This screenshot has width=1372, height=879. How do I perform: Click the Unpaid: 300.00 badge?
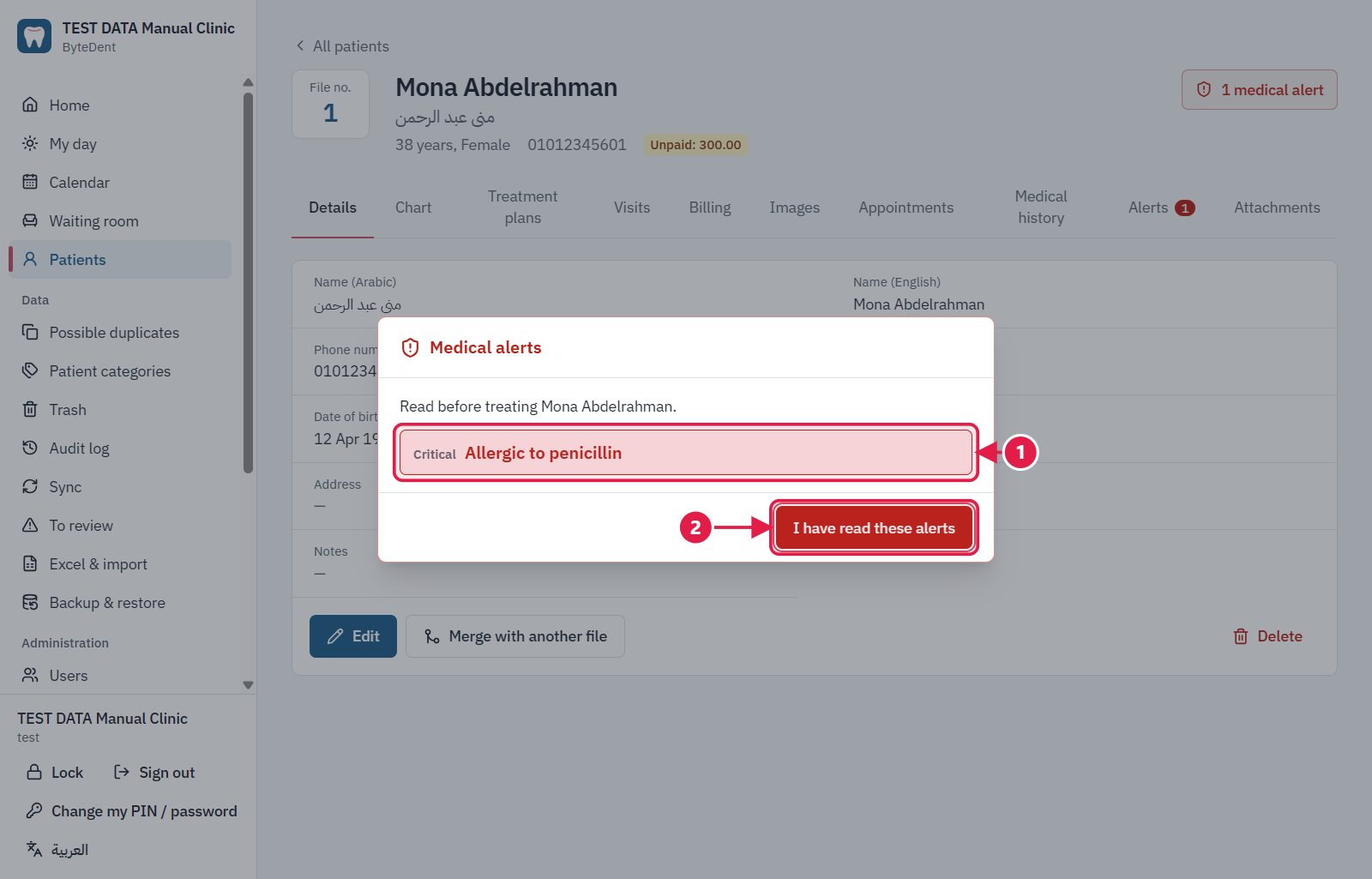pyautogui.click(x=695, y=144)
